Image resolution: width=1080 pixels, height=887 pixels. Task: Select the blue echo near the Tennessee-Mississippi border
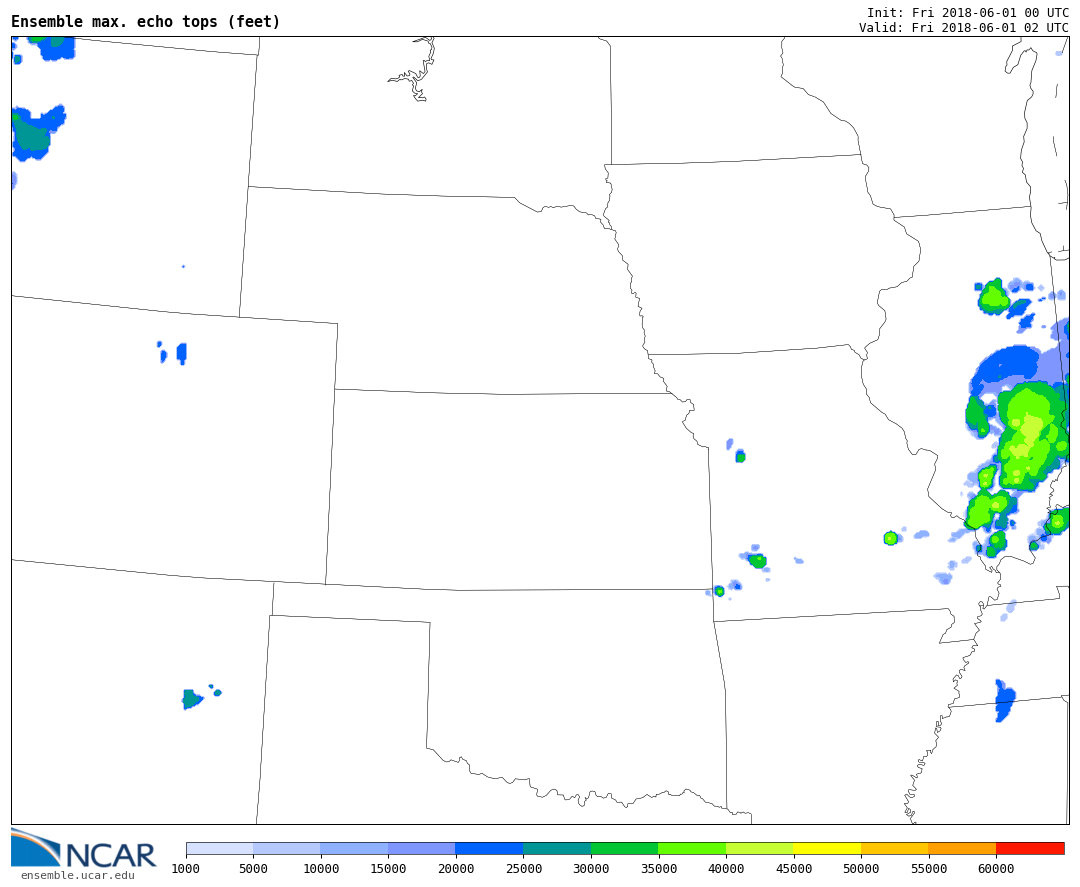[x=1004, y=700]
